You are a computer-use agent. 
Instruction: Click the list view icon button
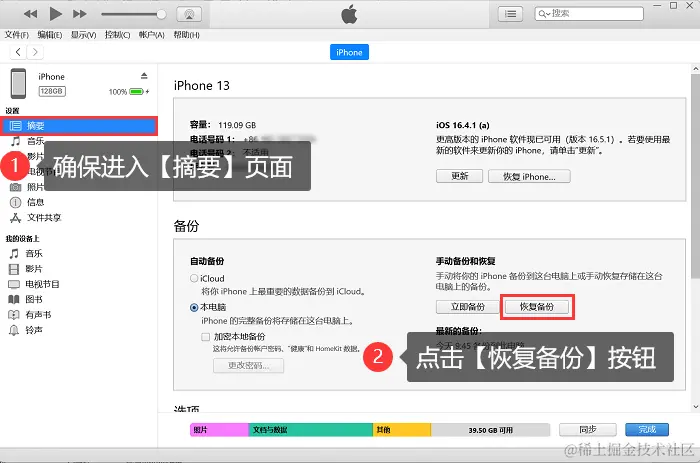tap(510, 14)
